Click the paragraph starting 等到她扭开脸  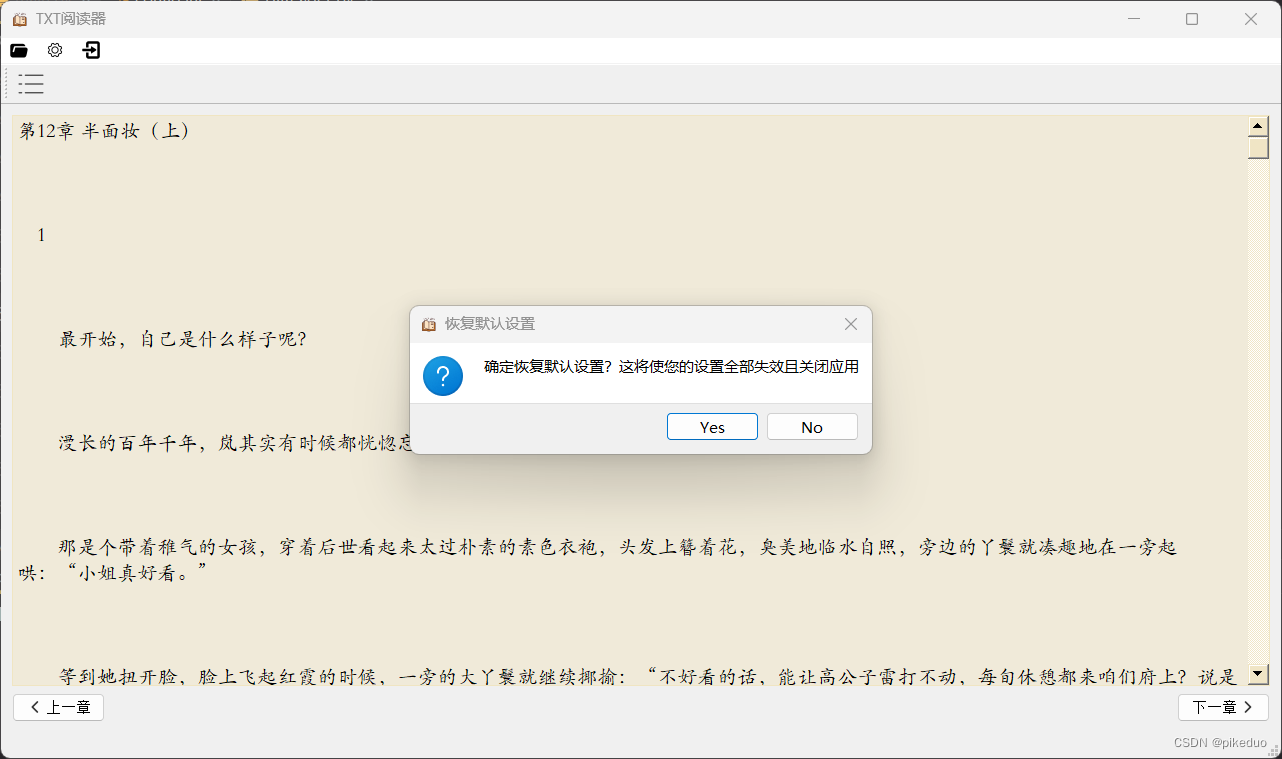[648, 677]
